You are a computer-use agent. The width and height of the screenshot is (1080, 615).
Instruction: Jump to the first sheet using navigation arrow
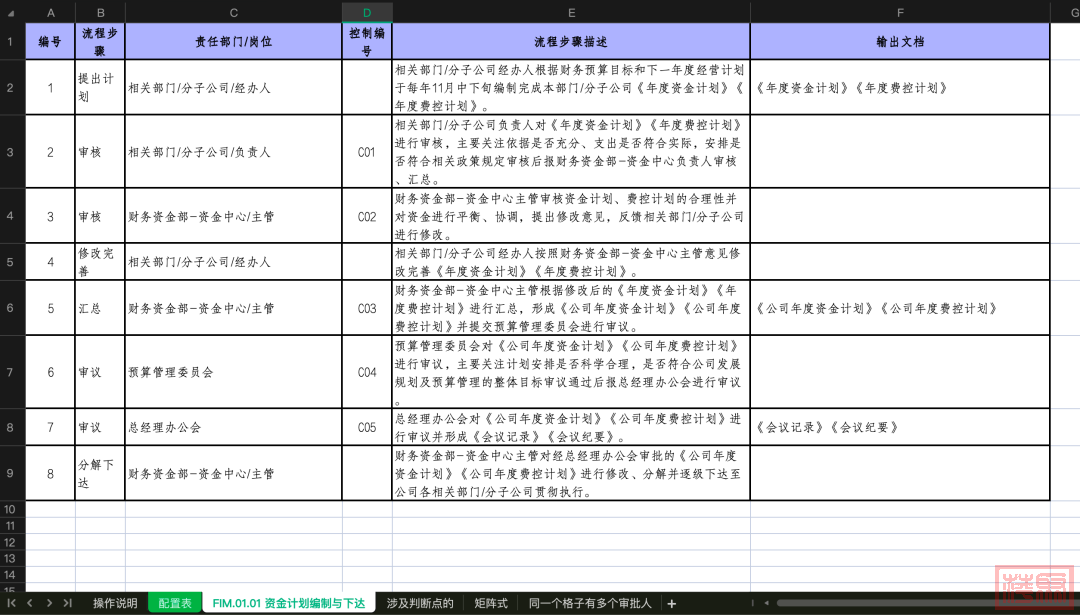click(x=13, y=603)
